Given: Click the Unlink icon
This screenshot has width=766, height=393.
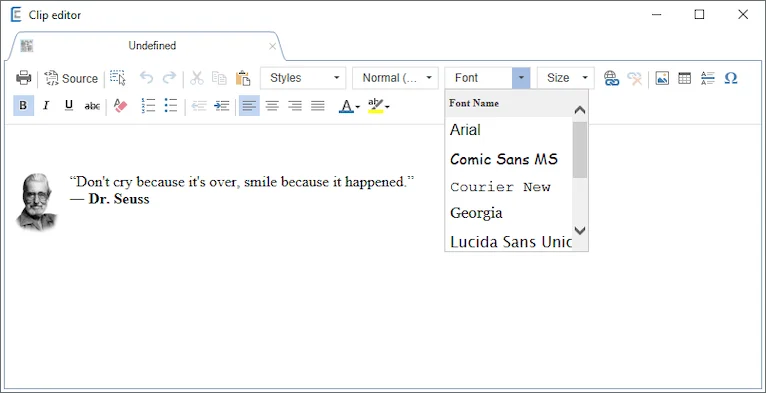Looking at the screenshot, I should [x=635, y=78].
